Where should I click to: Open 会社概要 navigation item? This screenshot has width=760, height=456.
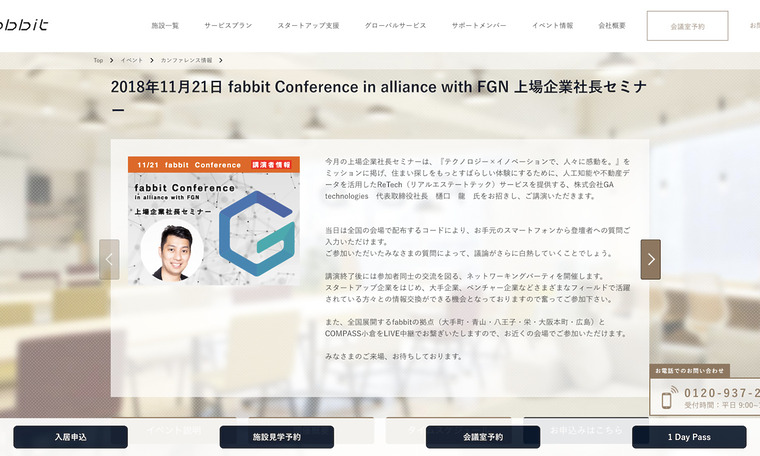coord(612,26)
